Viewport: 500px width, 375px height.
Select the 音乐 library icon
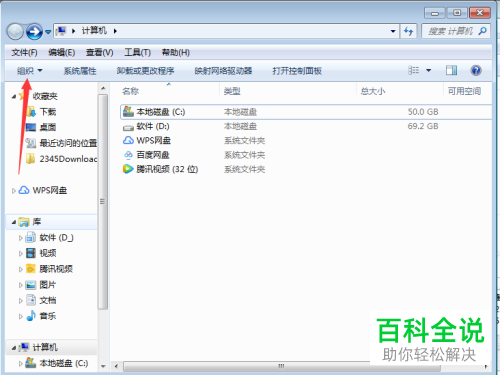31,316
